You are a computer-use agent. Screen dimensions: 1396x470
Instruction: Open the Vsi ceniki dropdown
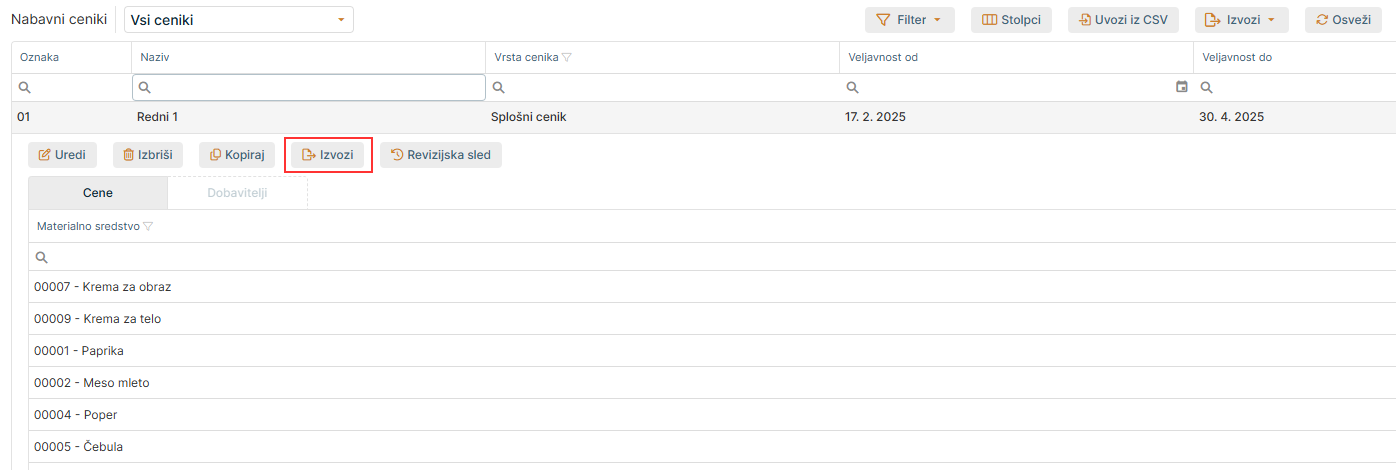[238, 20]
